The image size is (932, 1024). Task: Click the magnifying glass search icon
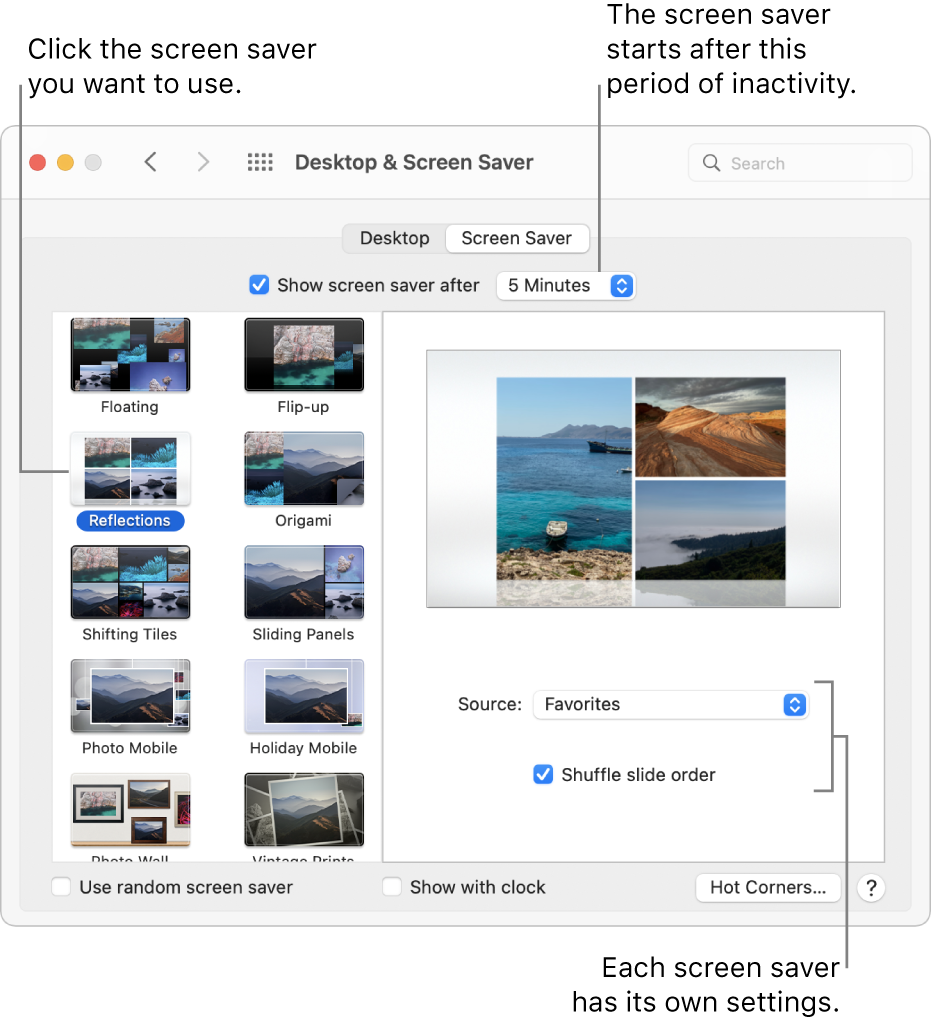click(x=711, y=163)
